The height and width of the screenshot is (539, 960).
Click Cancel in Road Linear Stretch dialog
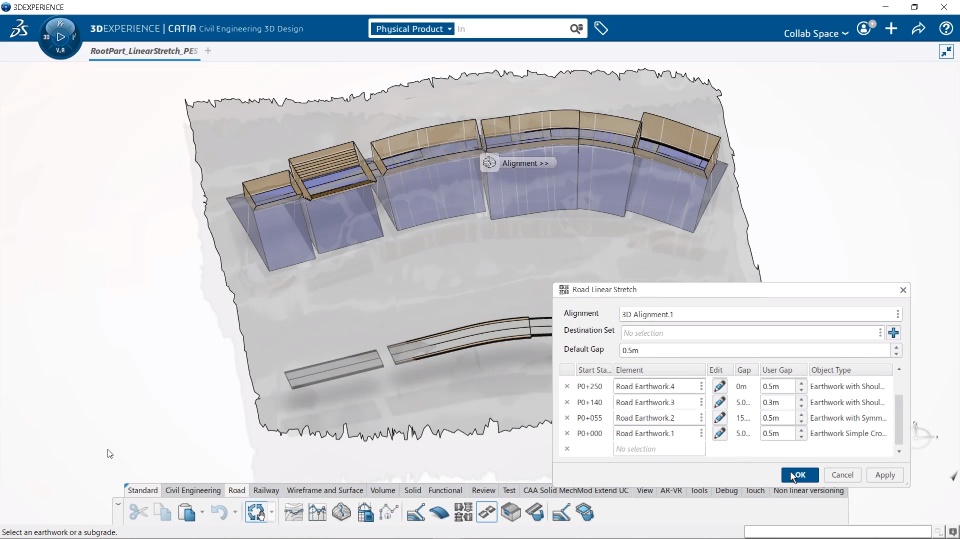click(842, 475)
